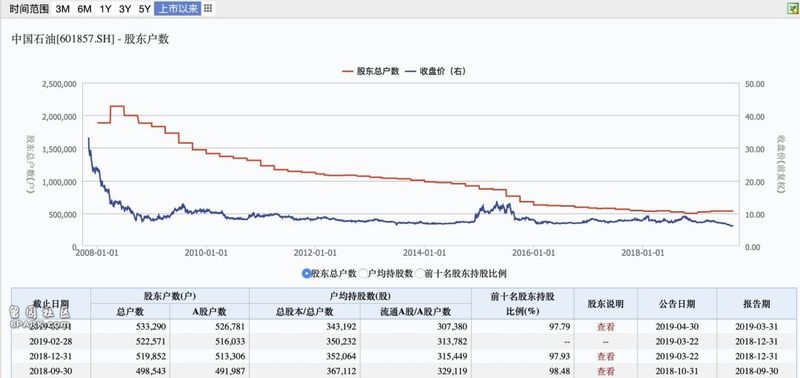The height and width of the screenshot is (378, 800).
Task: Select the 5Y time range
Action: point(144,9)
